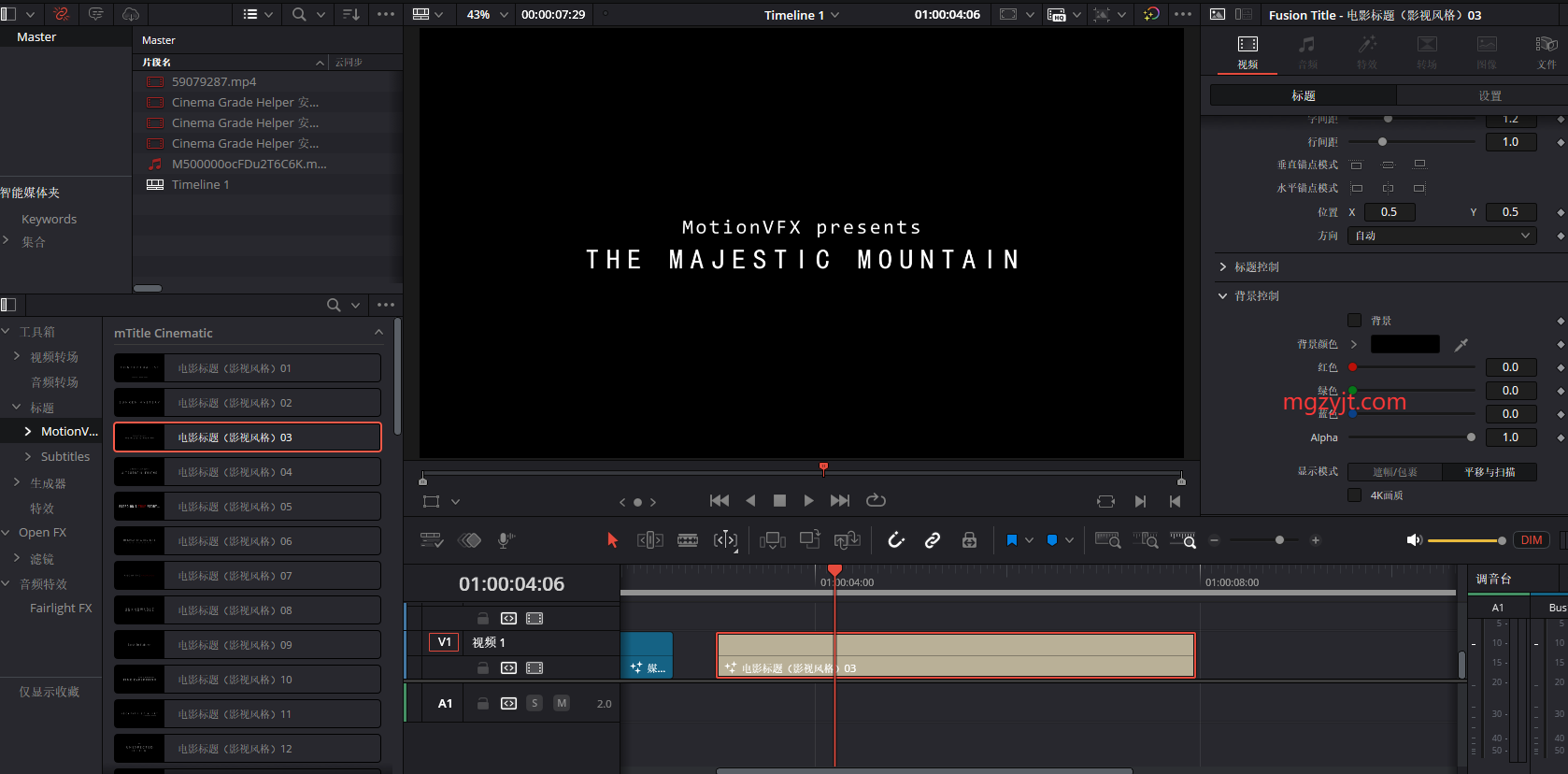The width and height of the screenshot is (1568, 774).
Task: Open the Audio inspector tab
Action: click(x=1307, y=52)
